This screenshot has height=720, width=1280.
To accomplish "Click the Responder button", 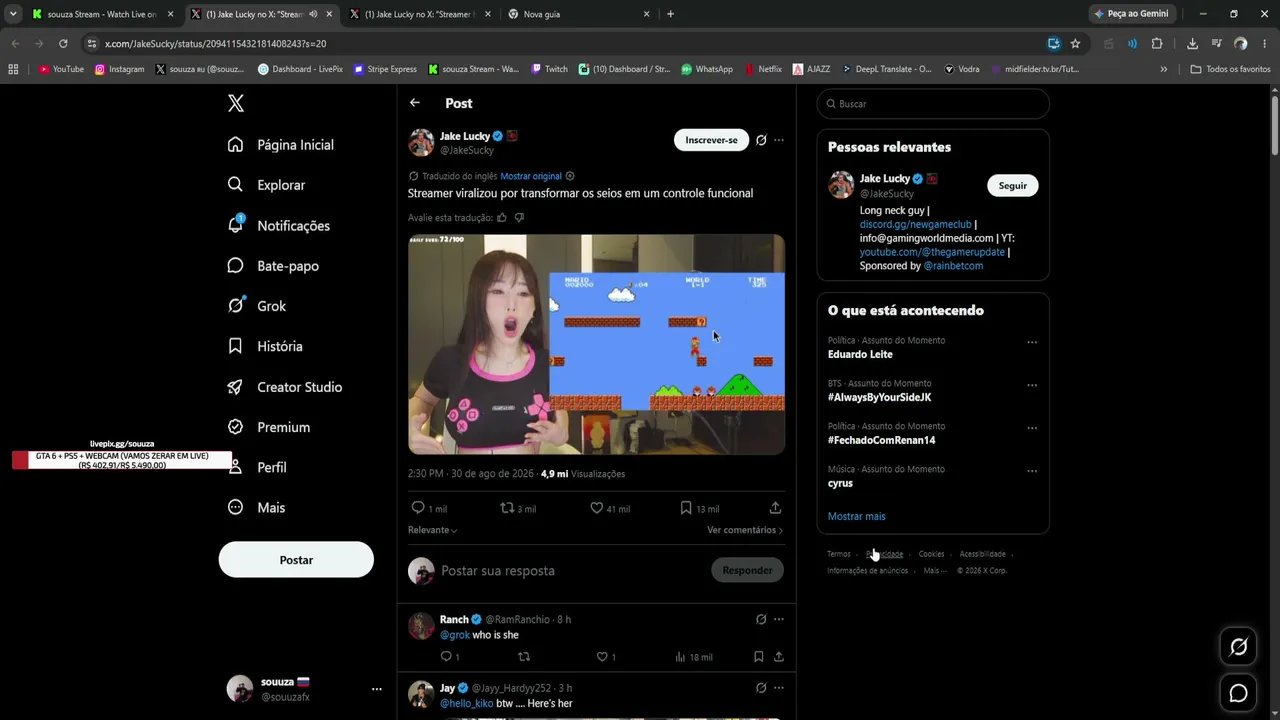I will point(747,570).
